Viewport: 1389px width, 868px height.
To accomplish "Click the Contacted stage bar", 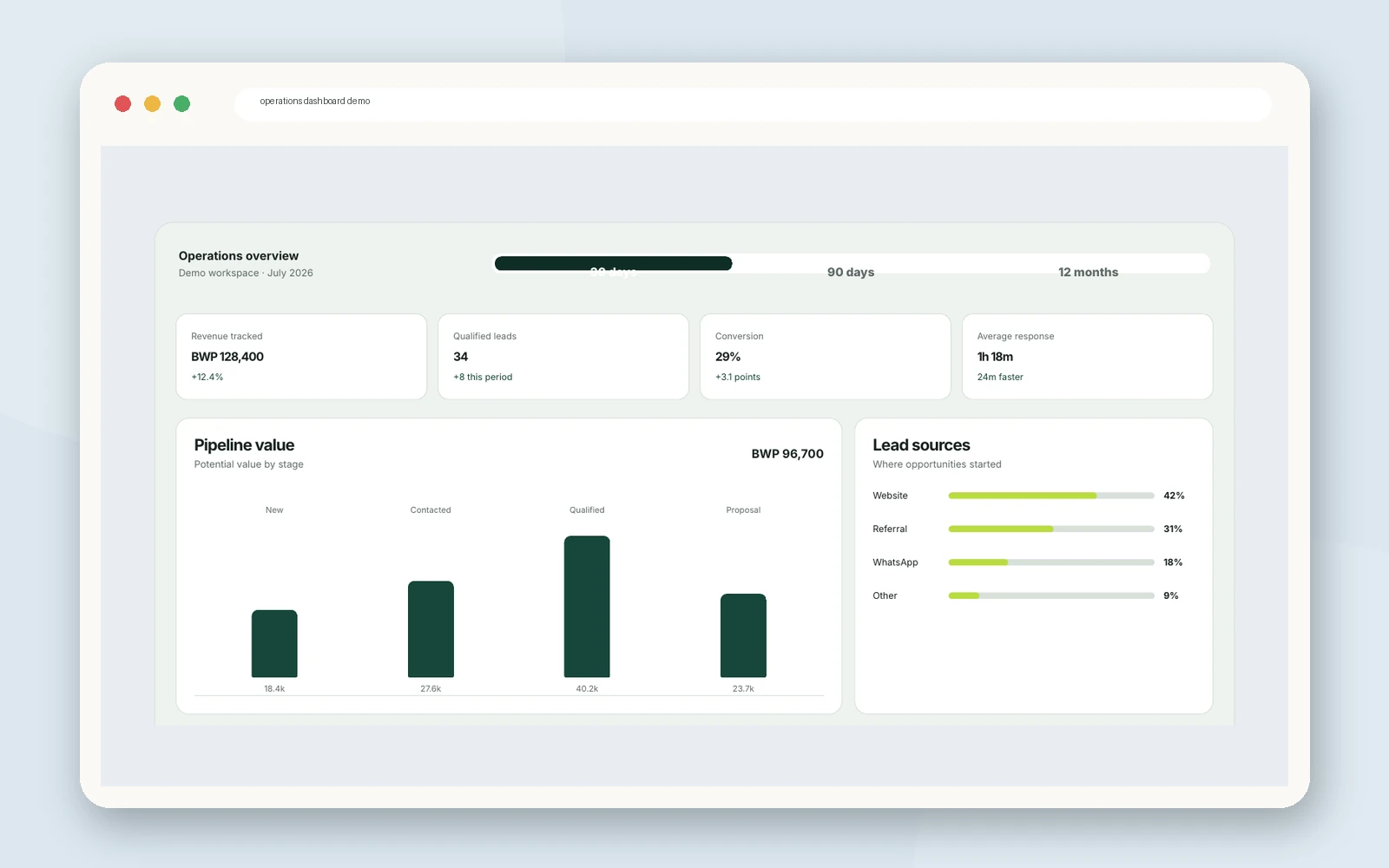I will (431, 629).
